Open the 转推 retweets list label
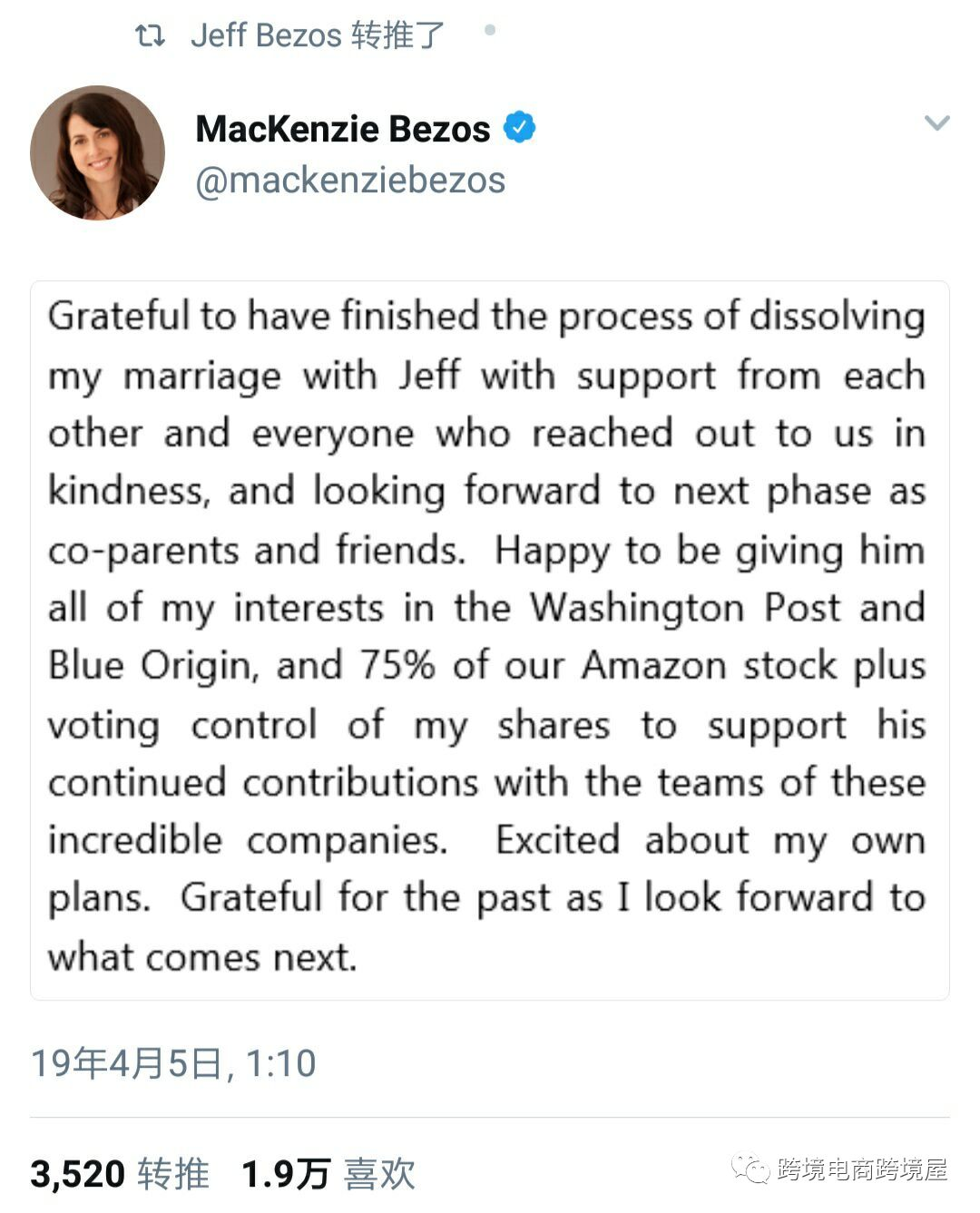980x1213 pixels. (x=173, y=1174)
